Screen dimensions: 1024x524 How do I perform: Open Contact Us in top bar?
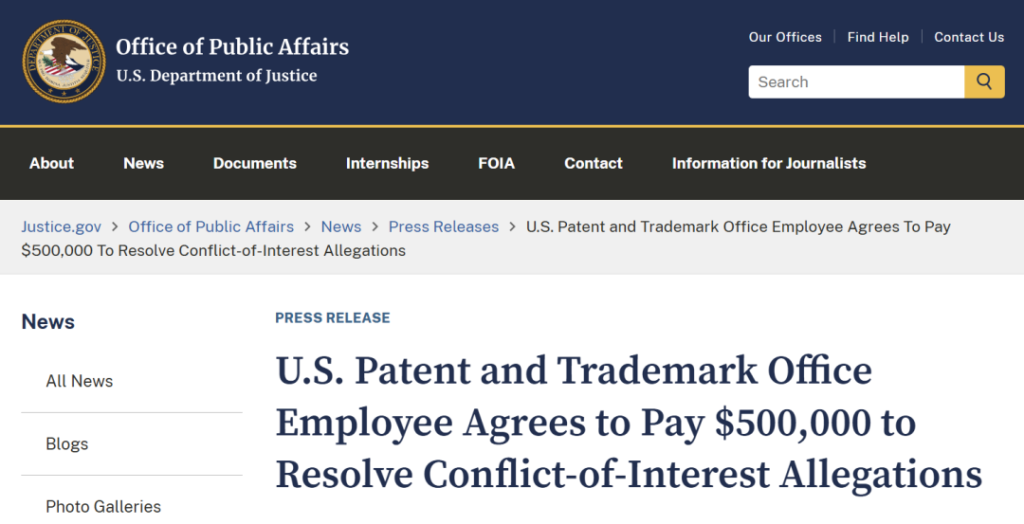pyautogui.click(x=969, y=37)
